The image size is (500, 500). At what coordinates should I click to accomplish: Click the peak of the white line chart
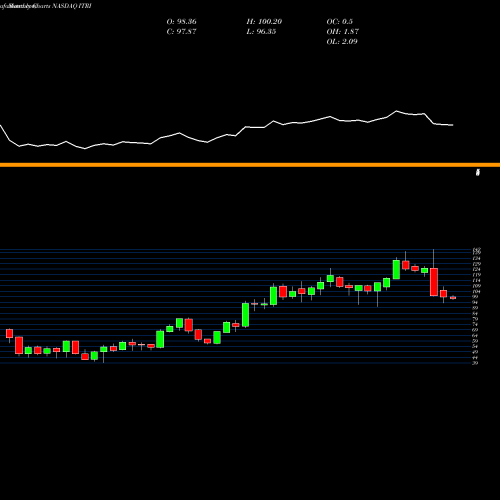point(397,111)
